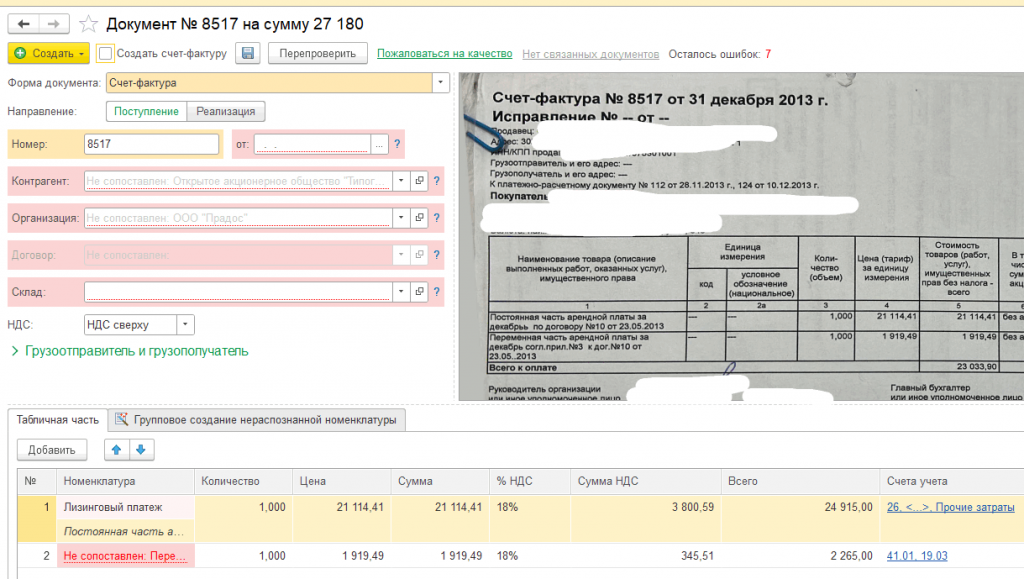Open the Пожаловаться на качество link
This screenshot has width=1024, height=579.
[x=445, y=54]
